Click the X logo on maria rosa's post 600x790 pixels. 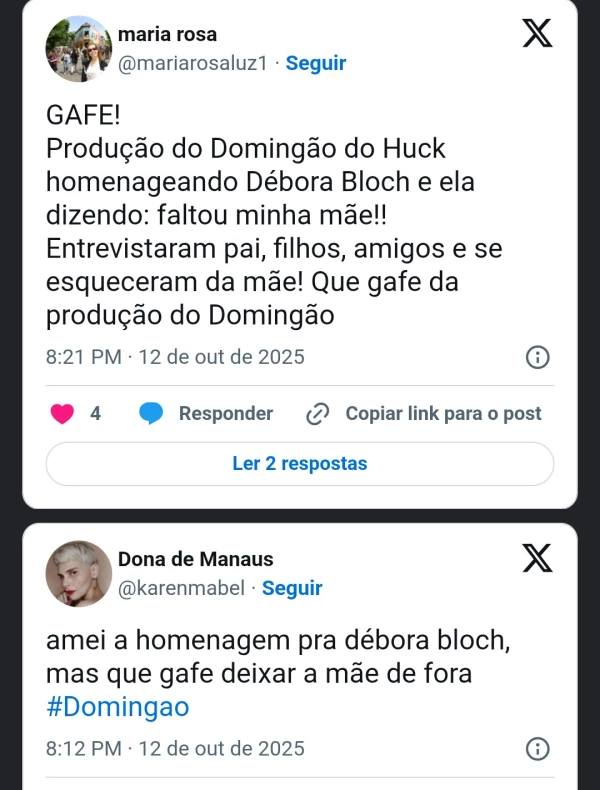point(537,35)
